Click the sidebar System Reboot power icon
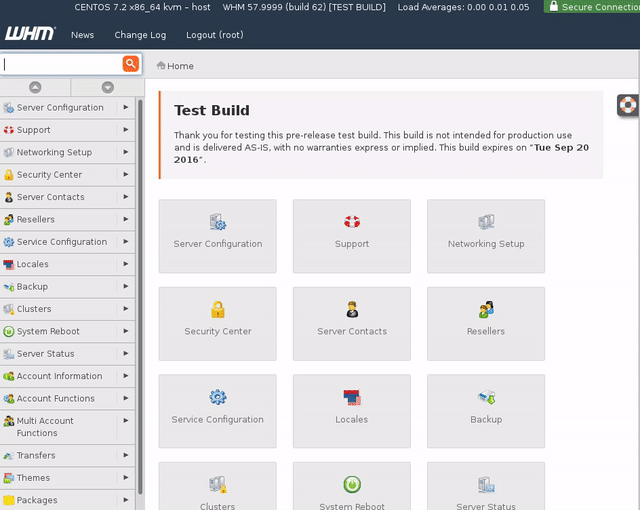 [9, 331]
